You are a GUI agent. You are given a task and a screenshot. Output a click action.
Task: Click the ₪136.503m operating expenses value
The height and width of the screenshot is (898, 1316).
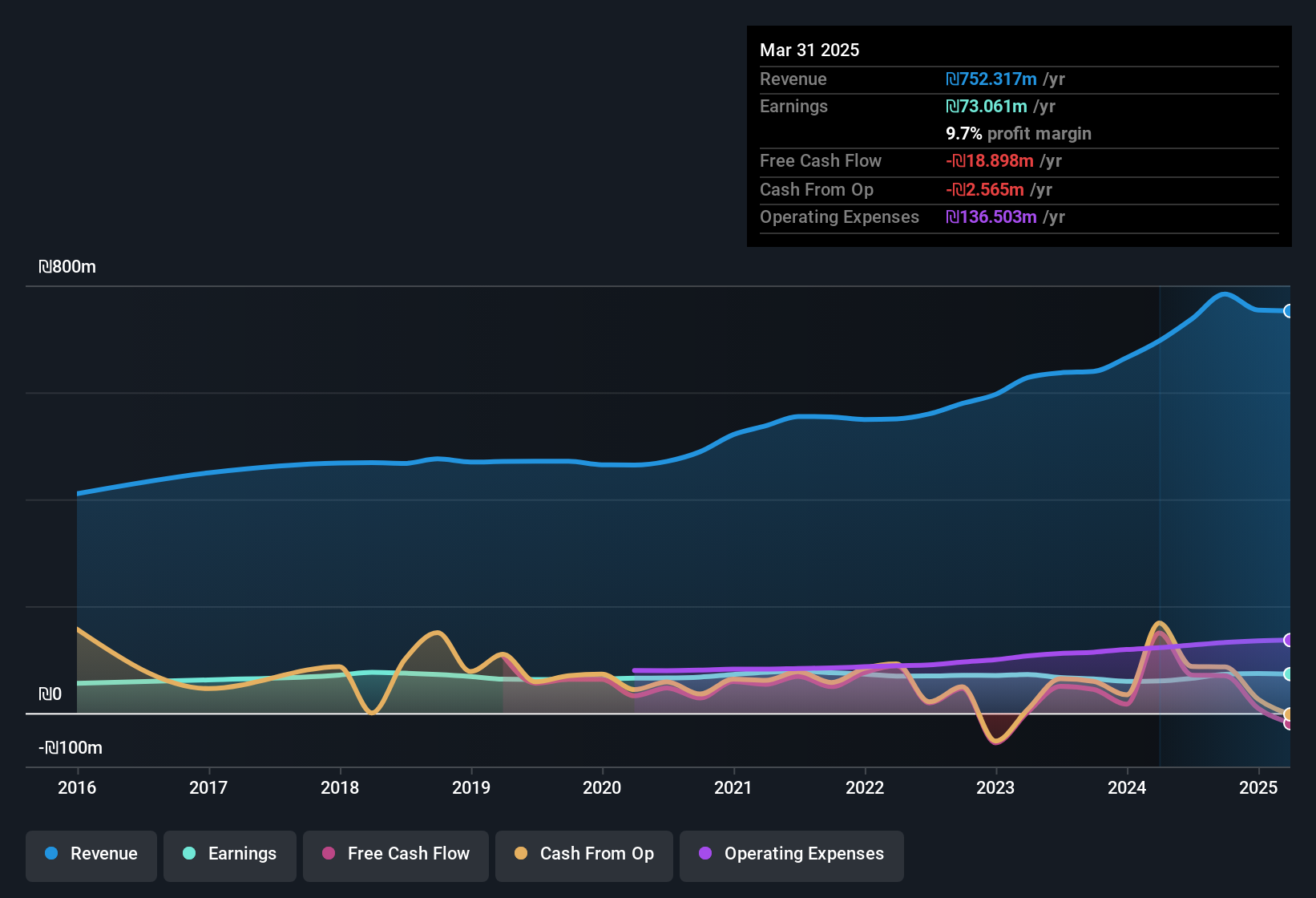[991, 216]
